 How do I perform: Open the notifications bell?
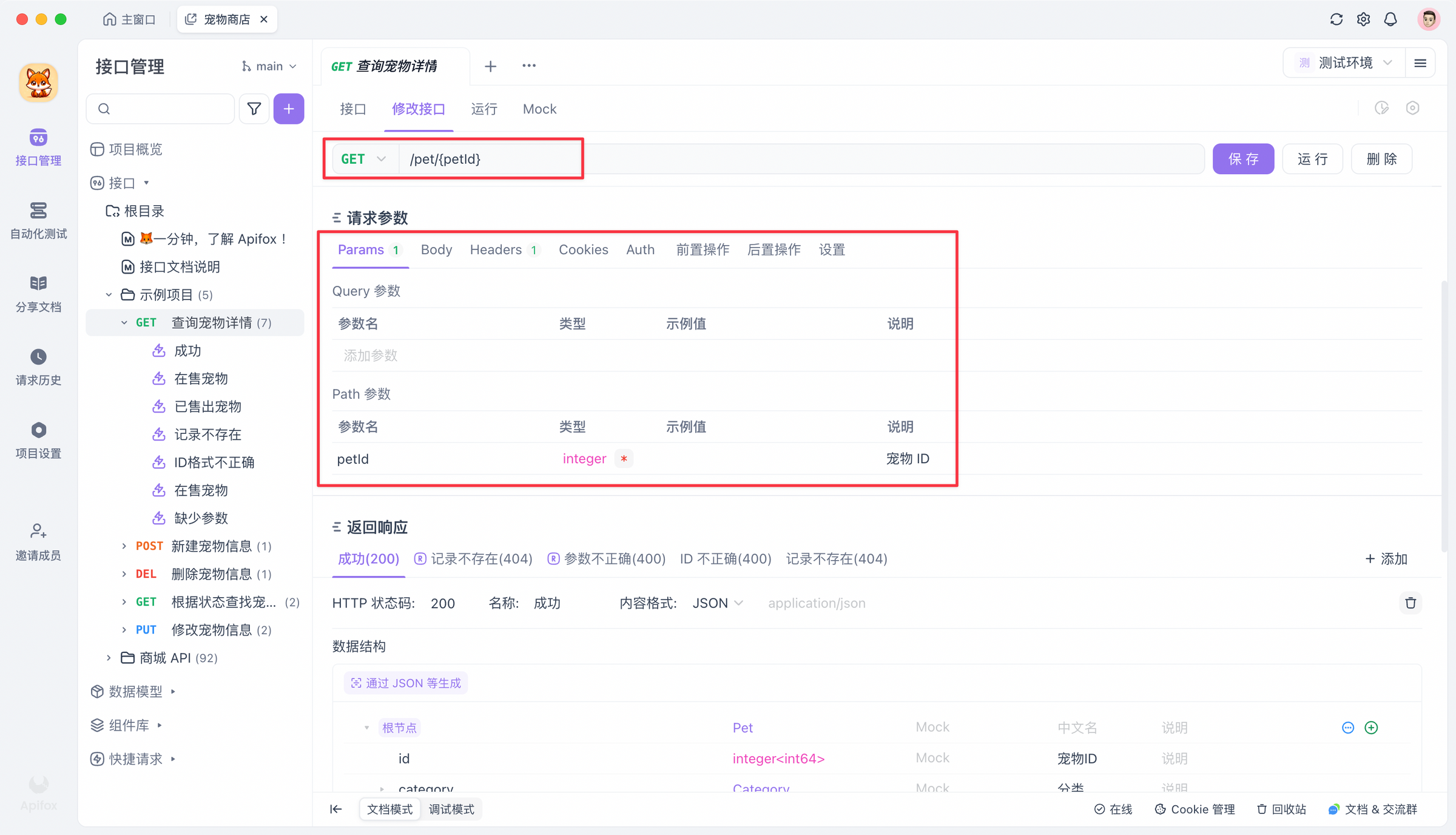(1390, 19)
